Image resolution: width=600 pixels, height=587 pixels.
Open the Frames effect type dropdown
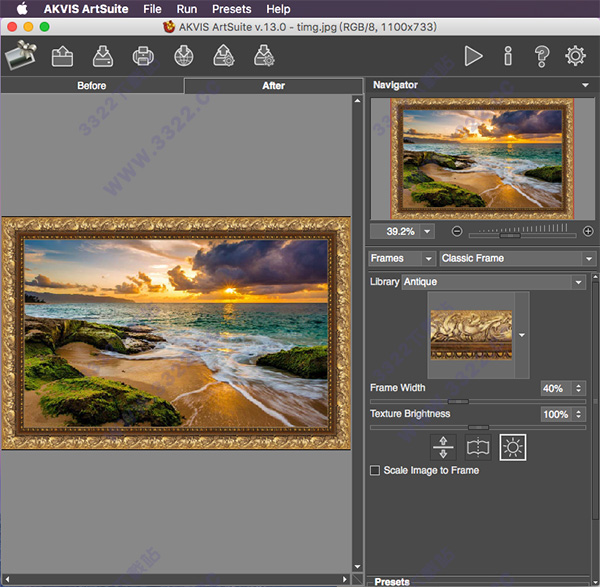coord(402,258)
